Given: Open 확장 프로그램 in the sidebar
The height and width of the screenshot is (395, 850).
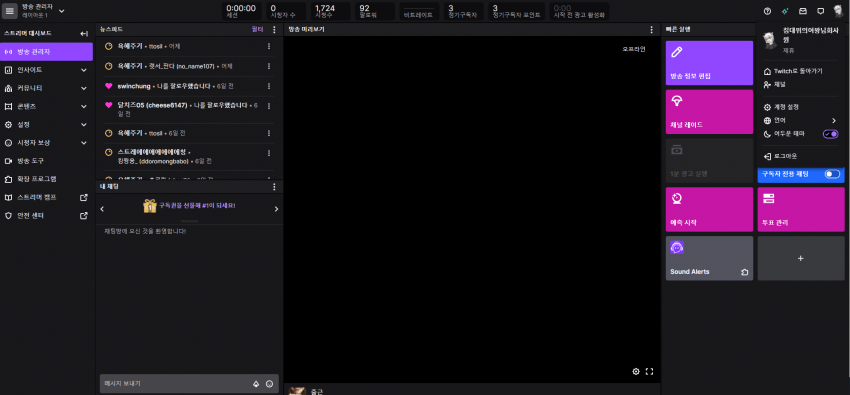Looking at the screenshot, I should [46, 179].
